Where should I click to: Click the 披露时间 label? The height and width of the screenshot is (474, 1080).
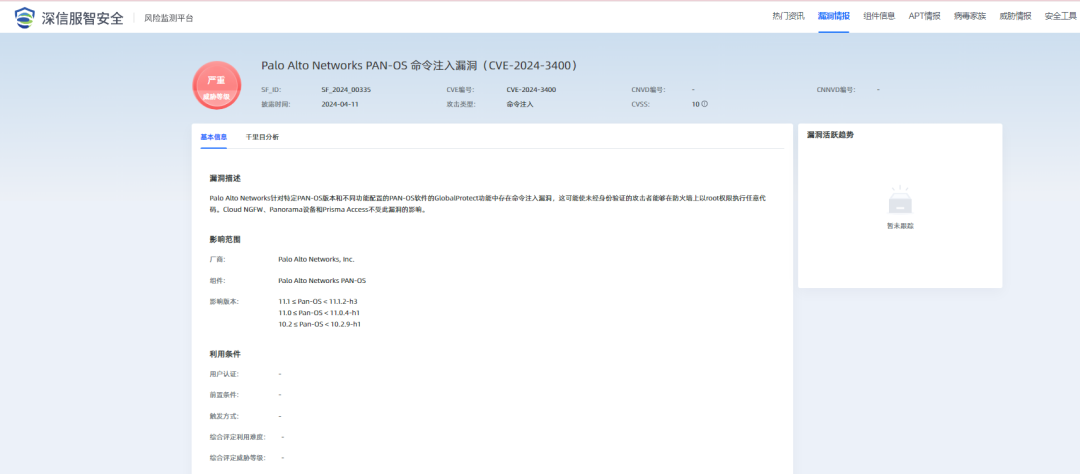click(x=276, y=105)
